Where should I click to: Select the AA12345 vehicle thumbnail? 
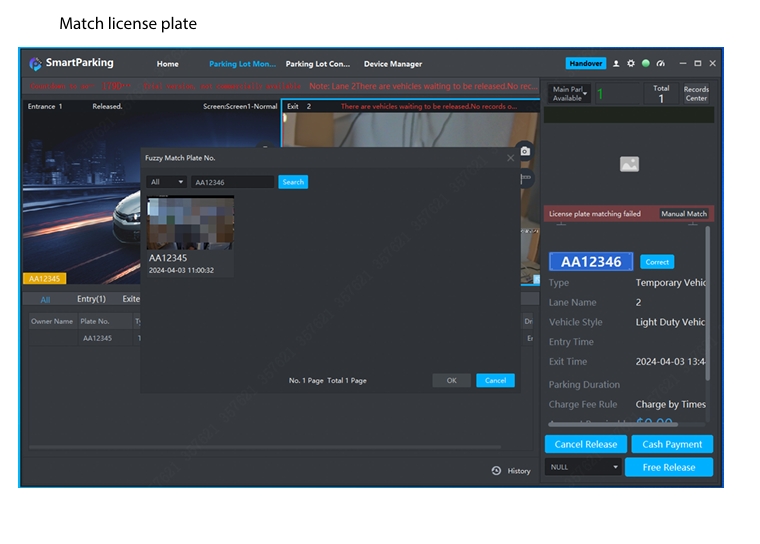[190, 222]
